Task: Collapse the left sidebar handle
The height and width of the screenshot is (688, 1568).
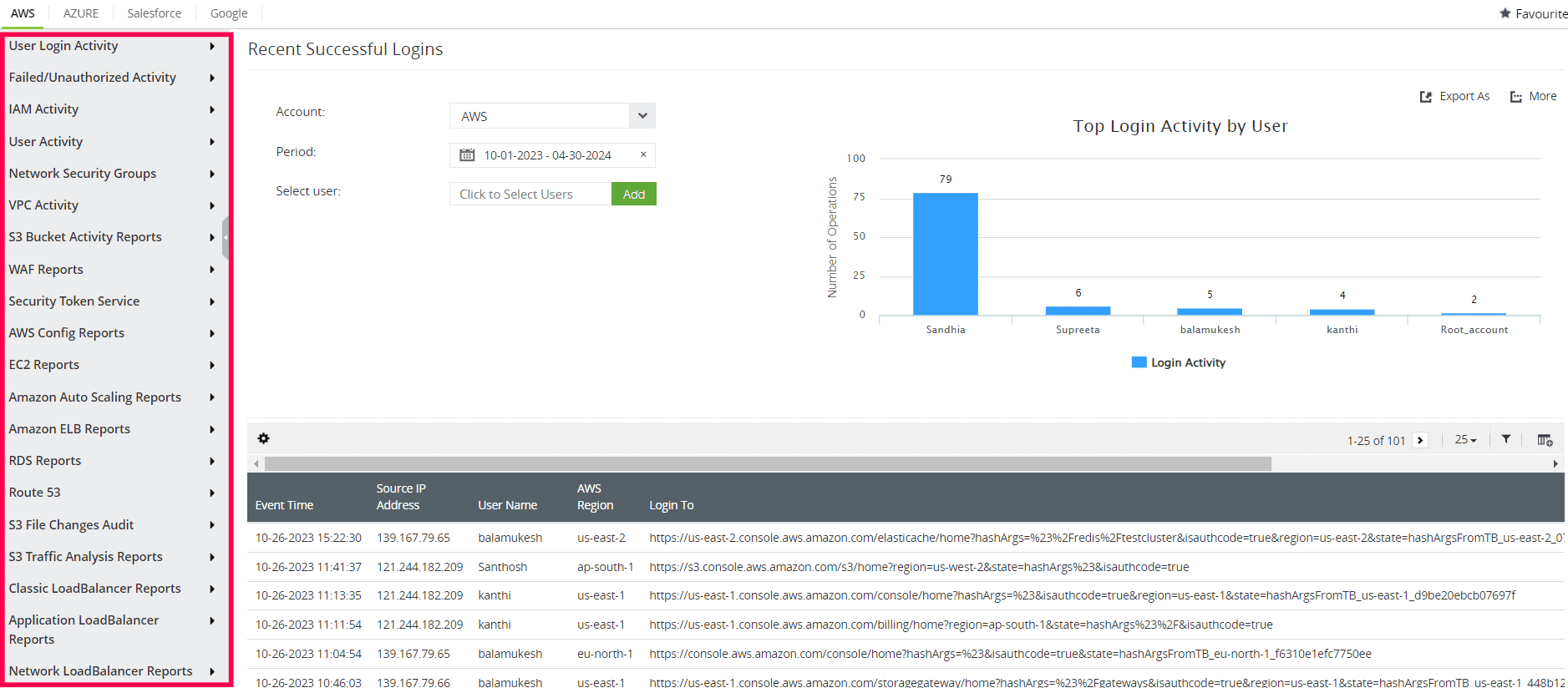Action: click(226, 237)
